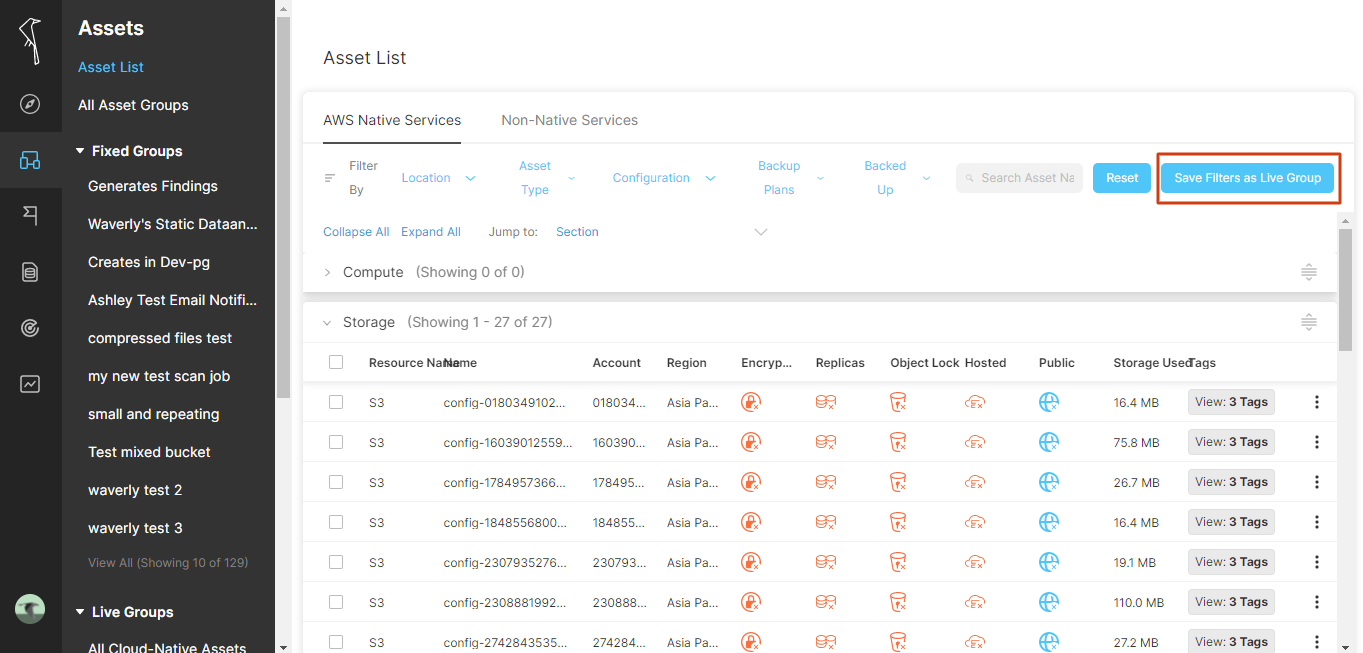Collapse the Live Groups tree
Screen dimensions: 1363x653
[80, 612]
